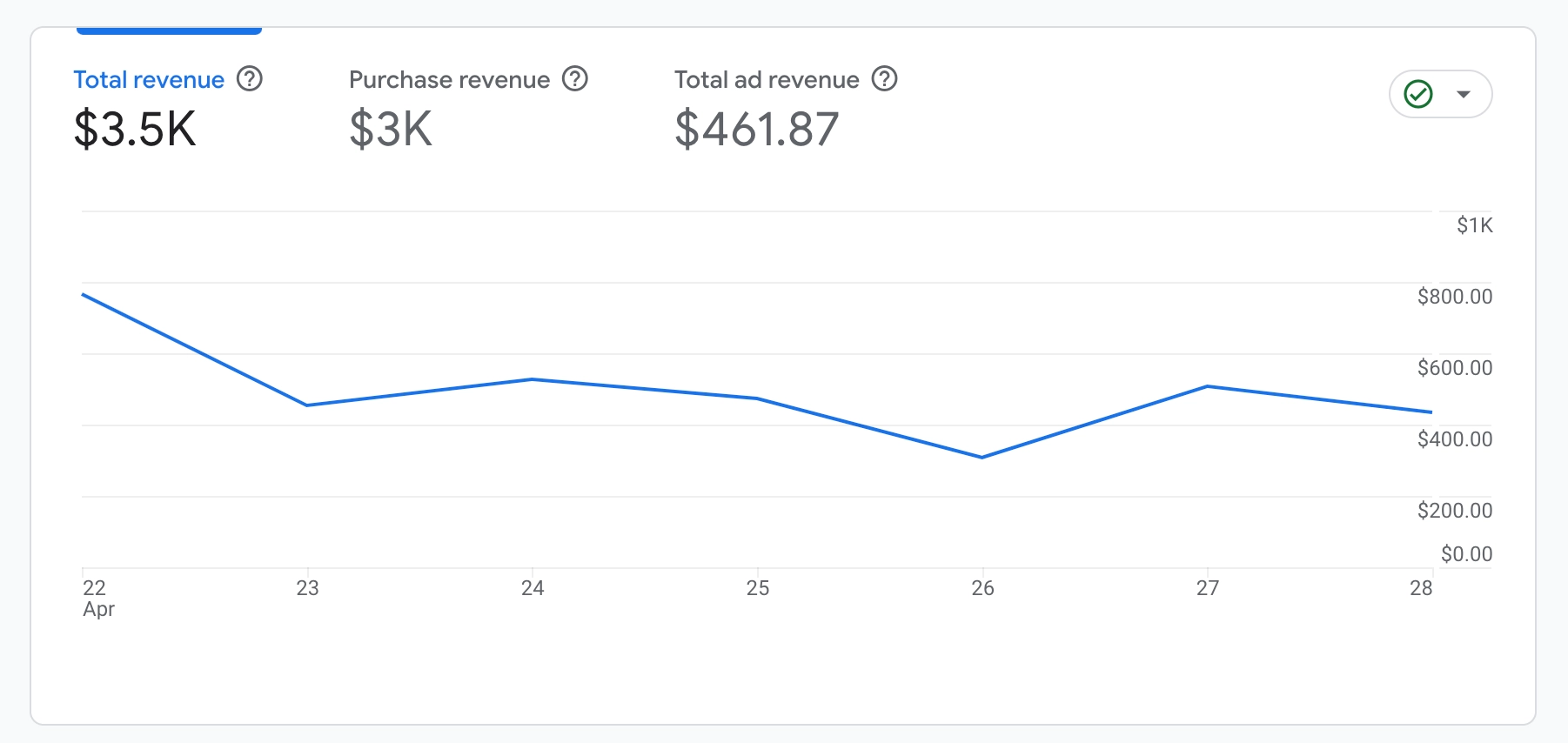Select the chart line's peak on the 24th
The image size is (1568, 743).
tap(533, 379)
